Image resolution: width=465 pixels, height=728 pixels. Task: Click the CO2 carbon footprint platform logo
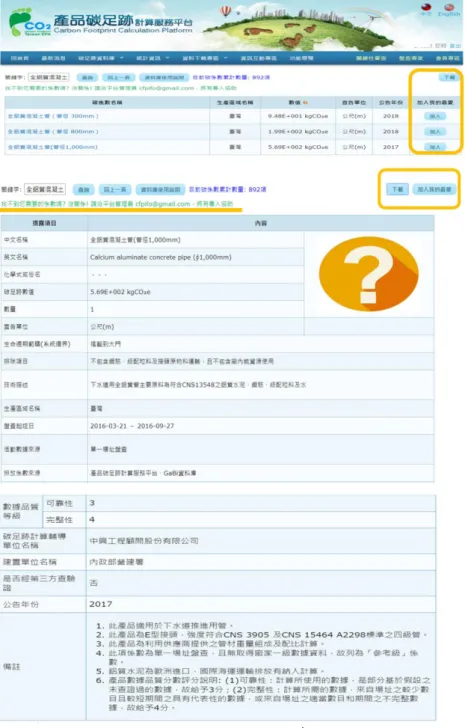(30, 22)
